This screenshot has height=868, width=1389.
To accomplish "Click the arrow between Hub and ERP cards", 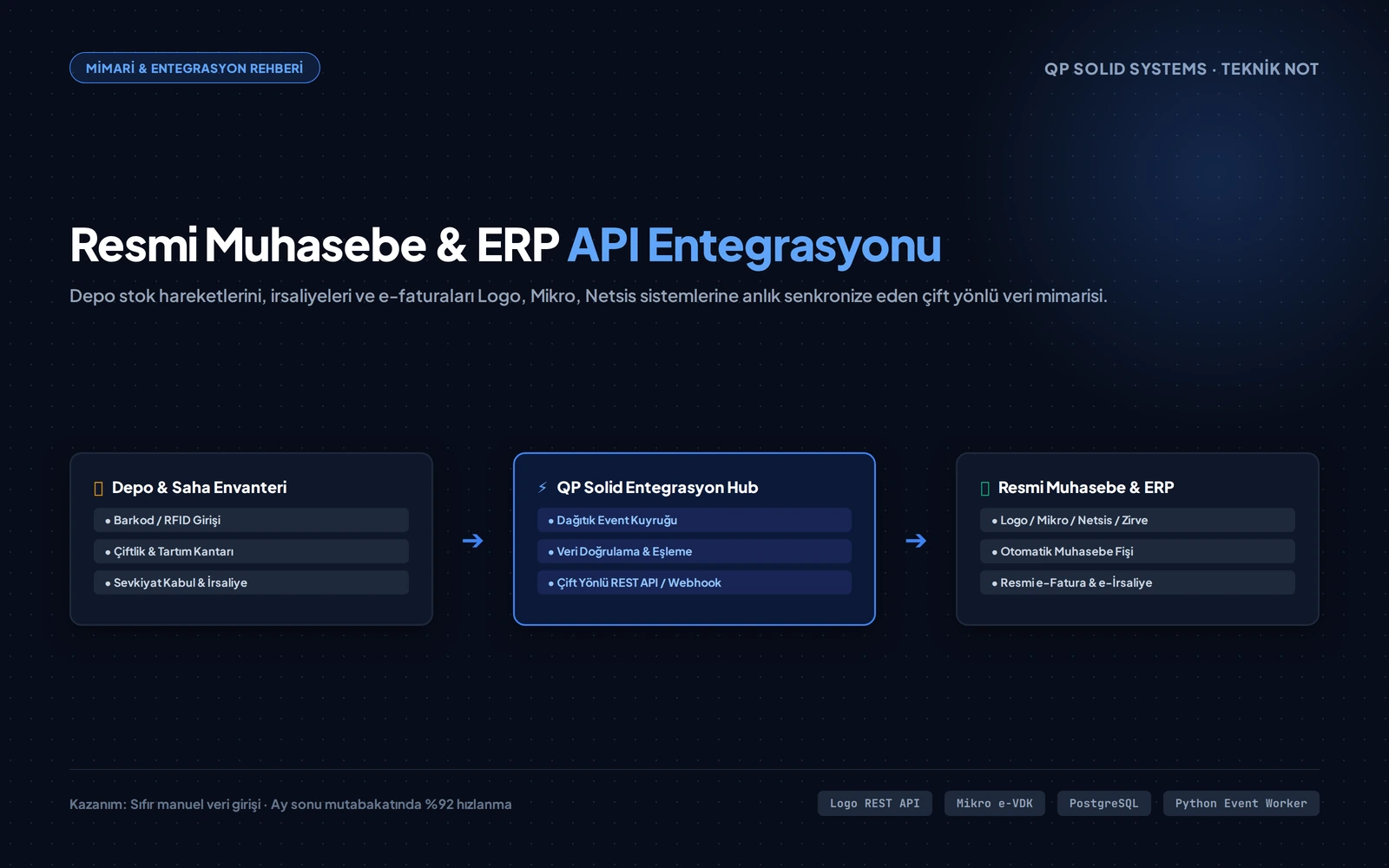I will coord(916,541).
